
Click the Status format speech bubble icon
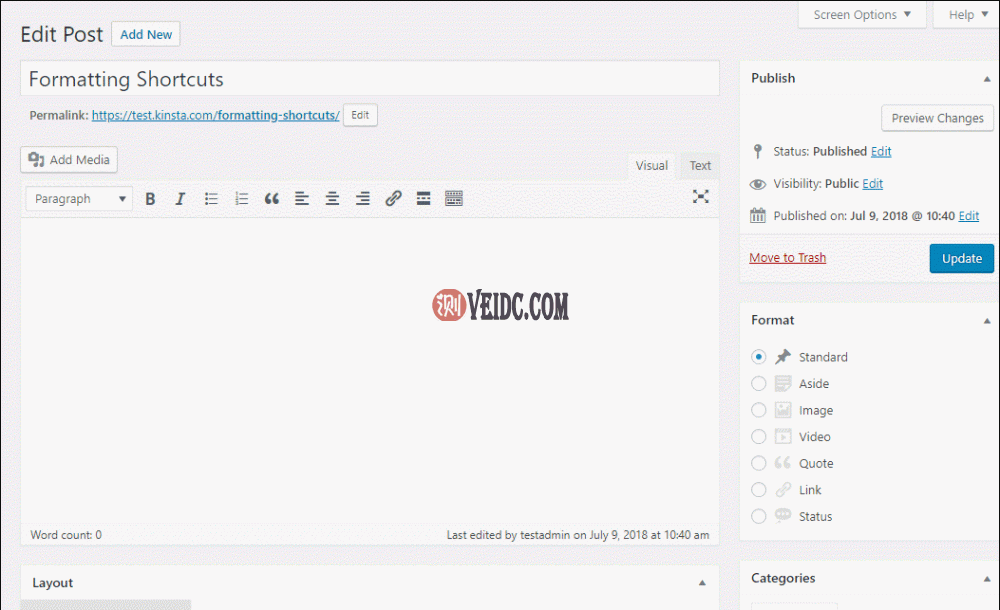pyautogui.click(x=783, y=516)
